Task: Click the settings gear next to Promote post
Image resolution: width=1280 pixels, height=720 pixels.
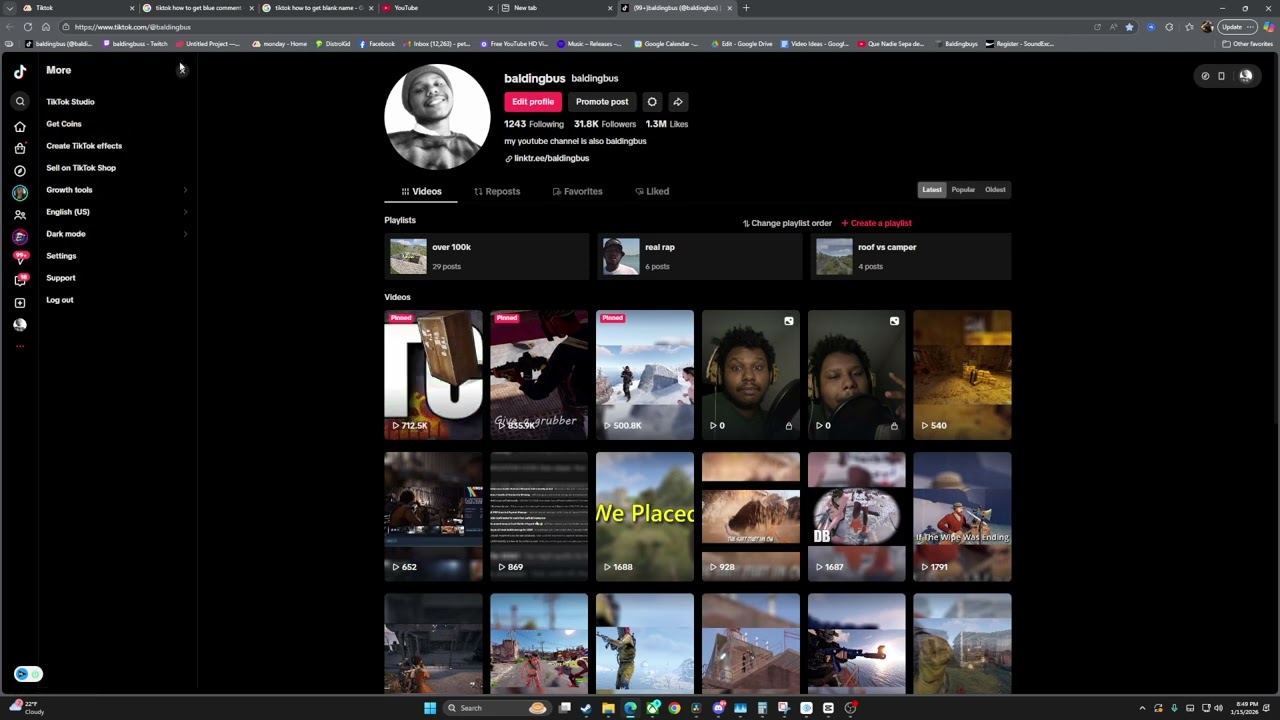Action: [652, 102]
